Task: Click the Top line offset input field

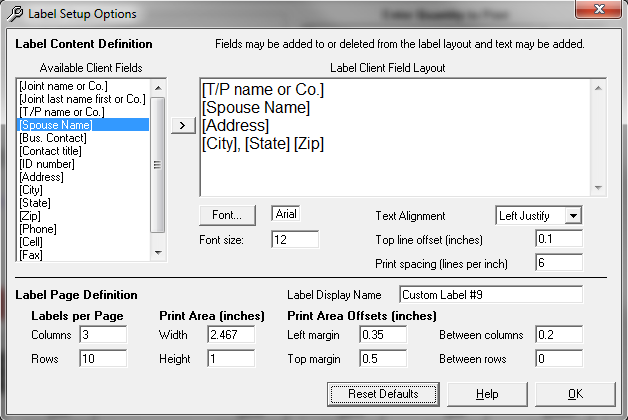Action: point(559,239)
